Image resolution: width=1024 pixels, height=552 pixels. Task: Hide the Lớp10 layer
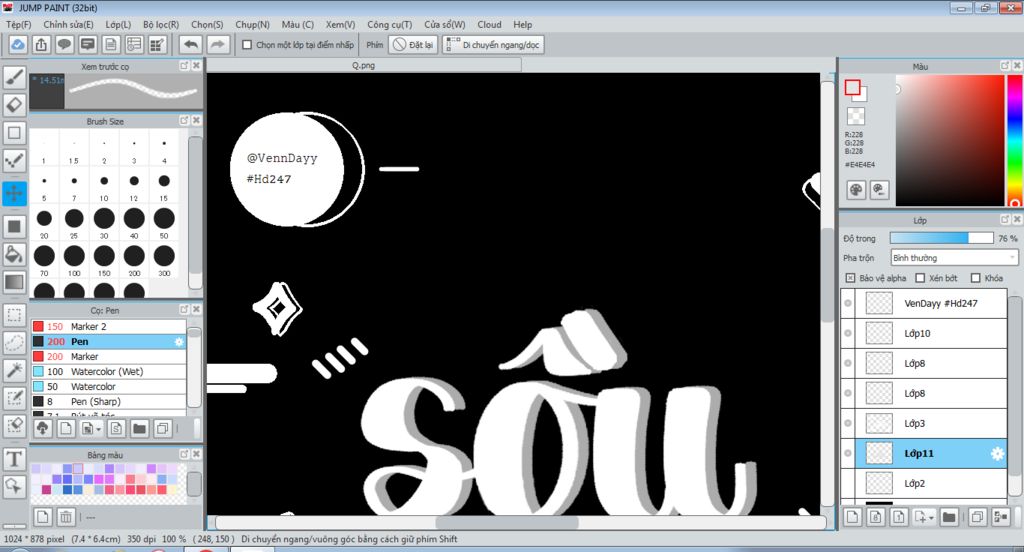pos(848,333)
